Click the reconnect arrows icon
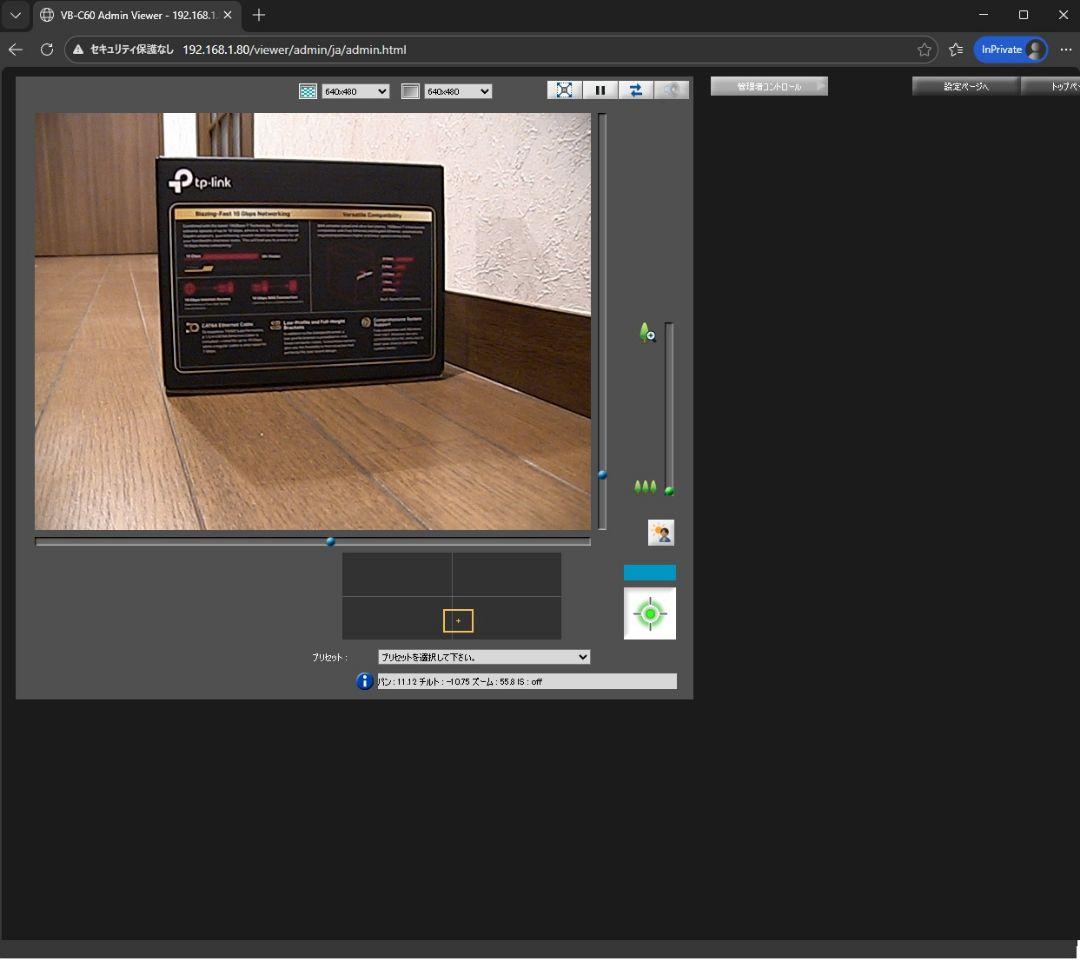Screen dimensions: 1080x960 (635, 90)
